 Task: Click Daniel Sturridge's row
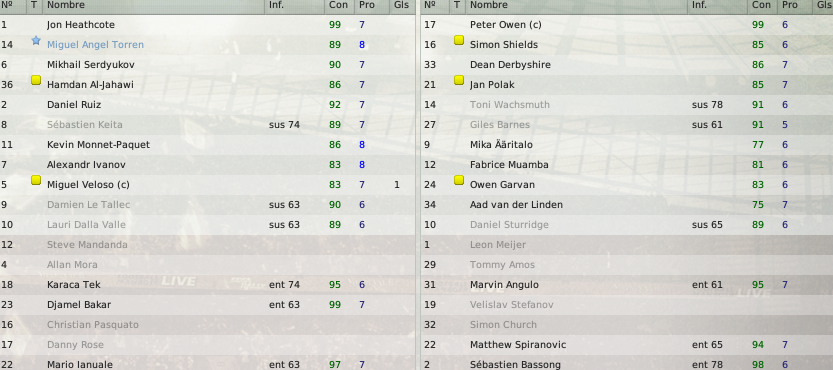click(627, 224)
